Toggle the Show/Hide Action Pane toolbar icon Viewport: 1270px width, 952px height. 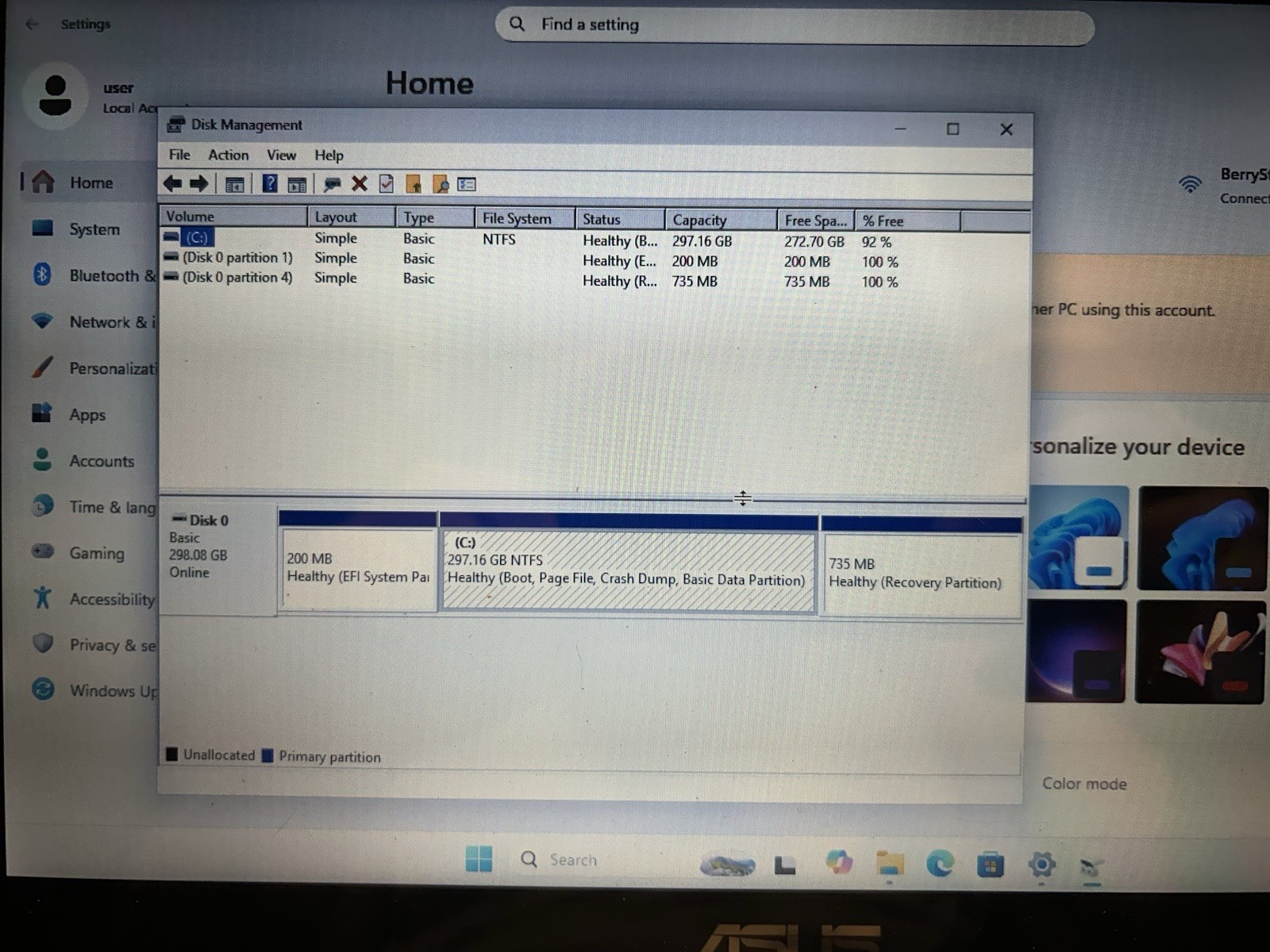coord(297,185)
